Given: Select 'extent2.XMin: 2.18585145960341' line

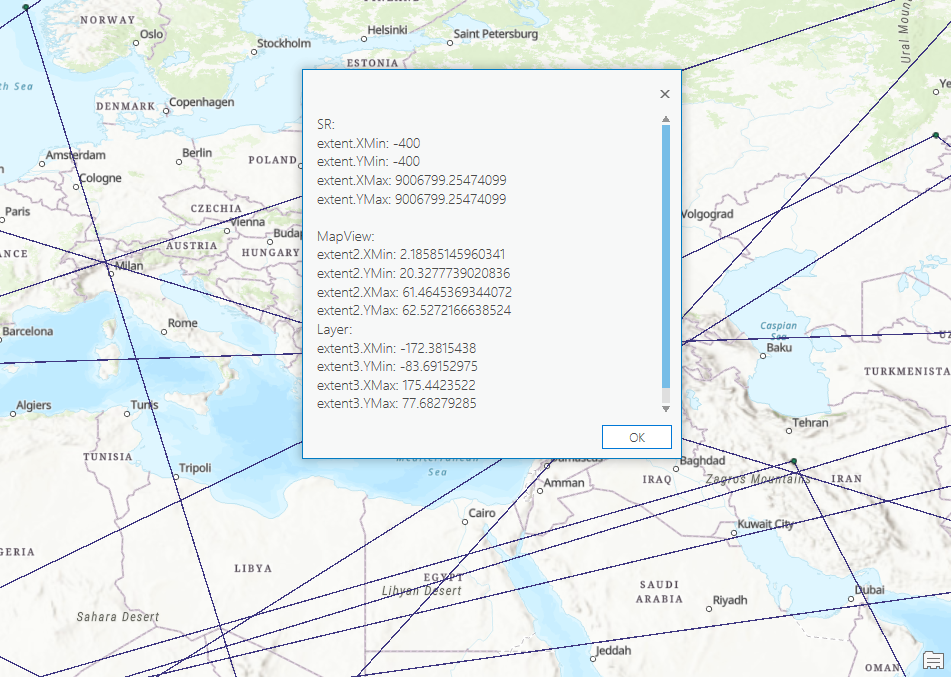Looking at the screenshot, I should [411, 254].
